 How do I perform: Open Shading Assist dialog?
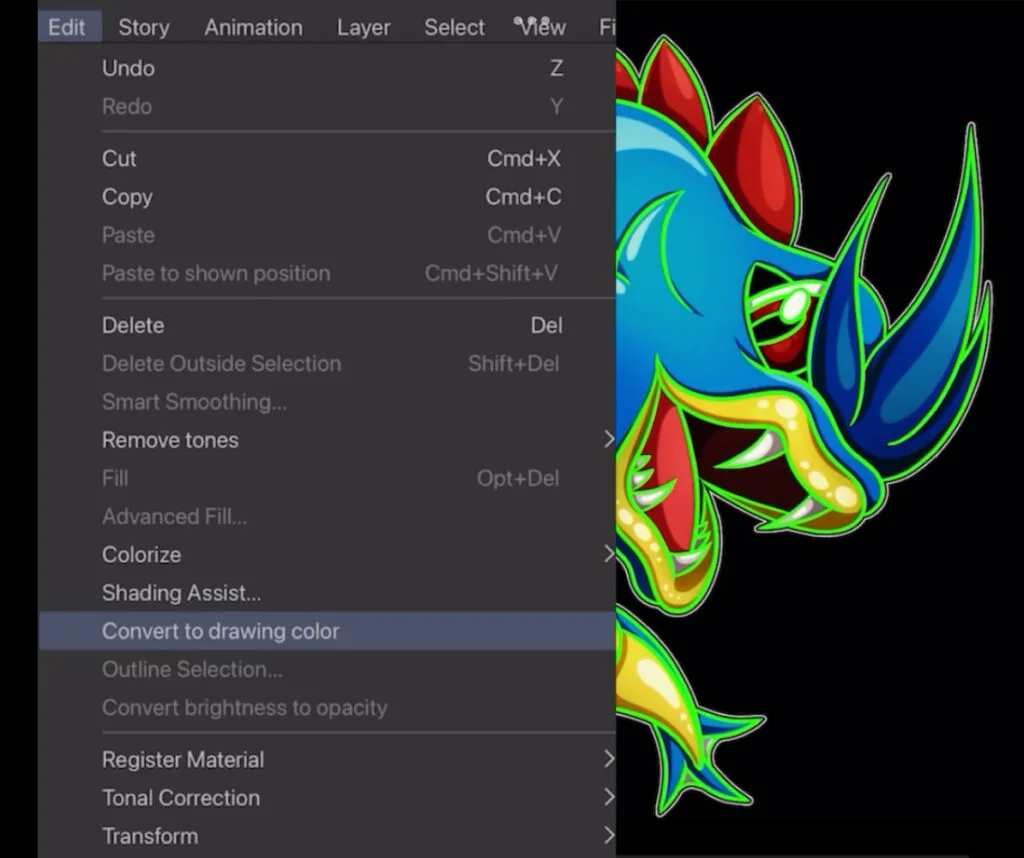click(x=327, y=593)
